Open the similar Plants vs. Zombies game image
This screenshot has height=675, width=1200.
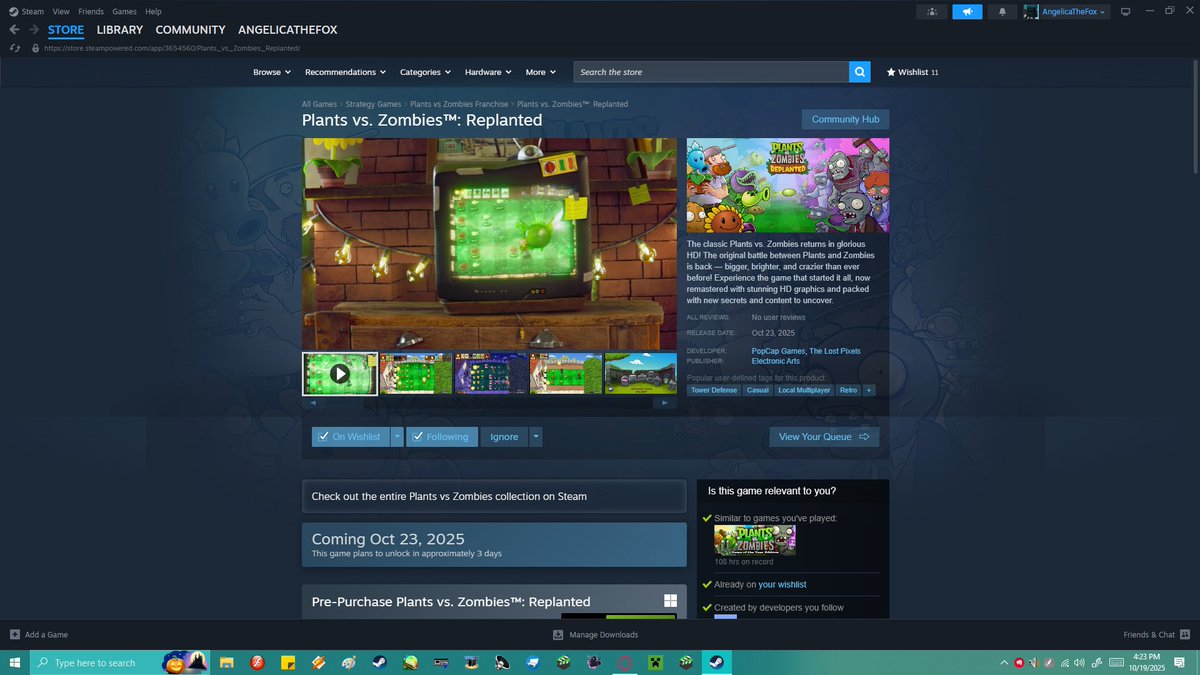755,540
